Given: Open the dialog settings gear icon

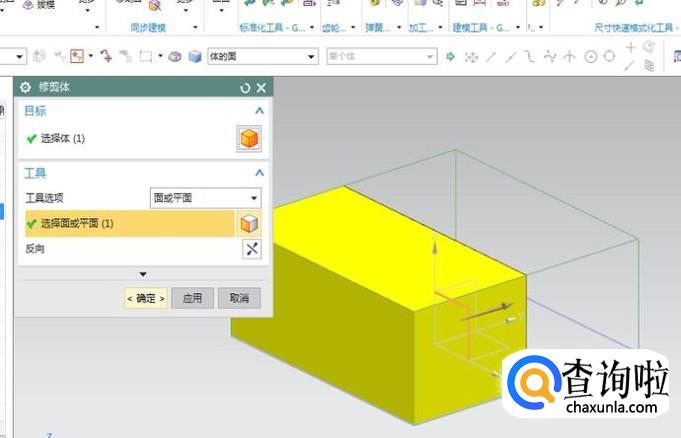Looking at the screenshot, I should click(x=26, y=89).
